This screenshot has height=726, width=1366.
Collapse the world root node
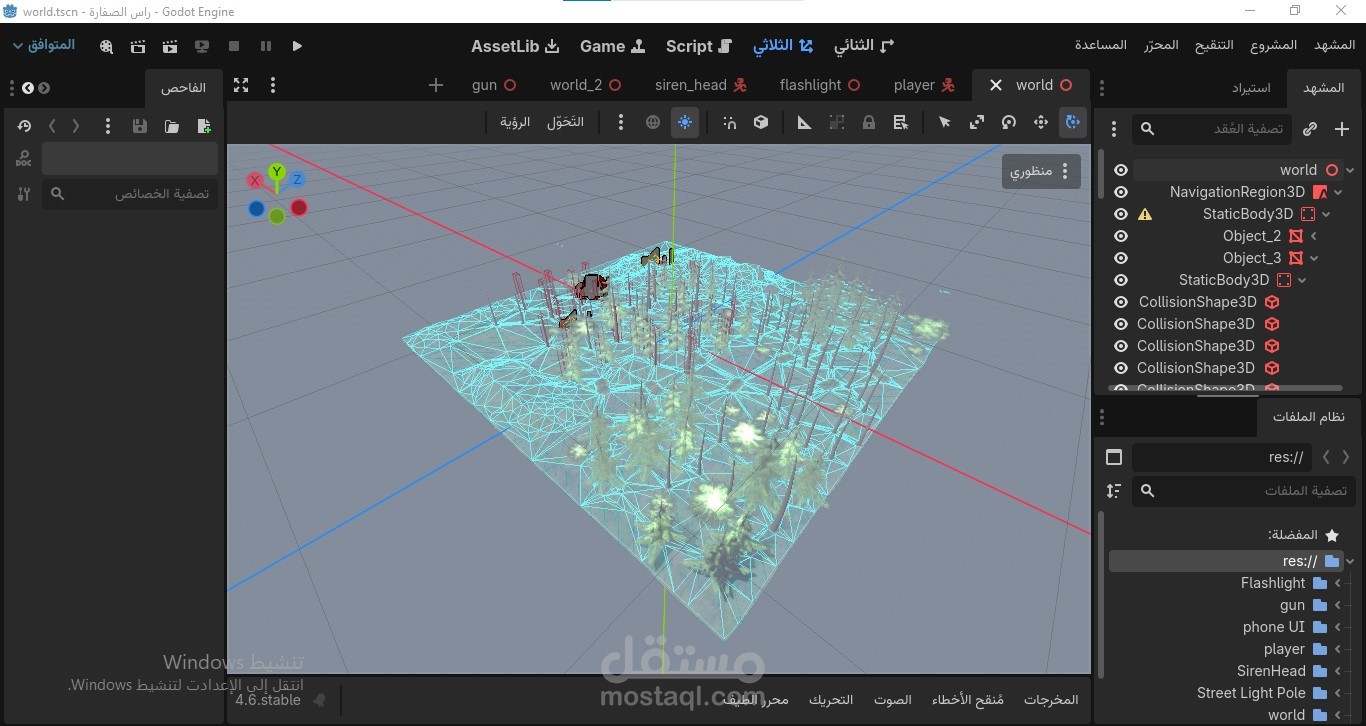click(x=1350, y=170)
